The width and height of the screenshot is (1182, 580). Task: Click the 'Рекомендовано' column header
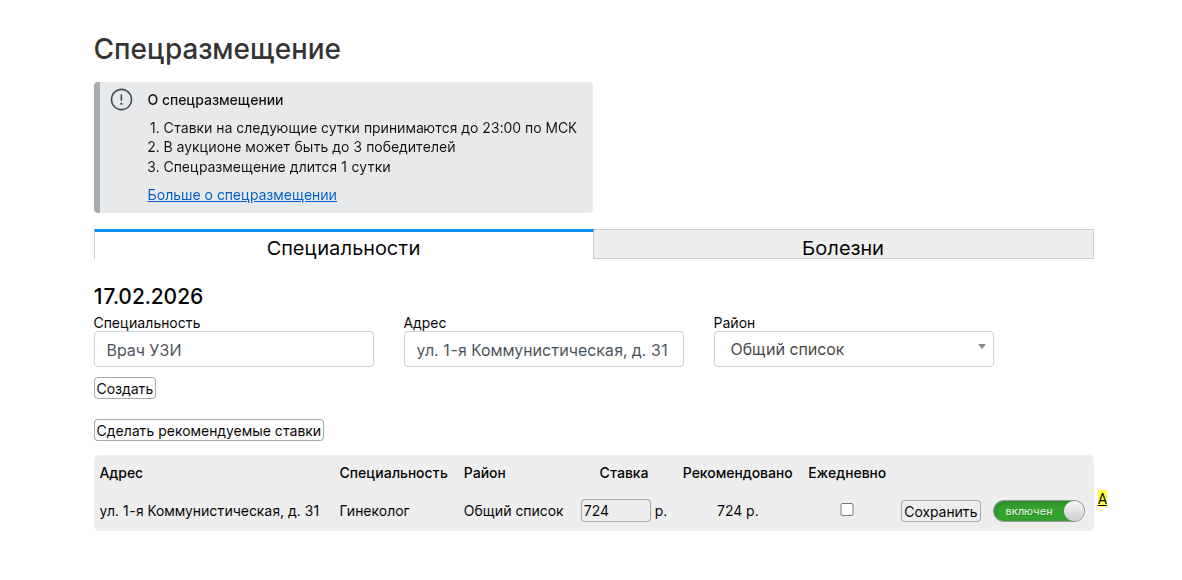tap(737, 473)
